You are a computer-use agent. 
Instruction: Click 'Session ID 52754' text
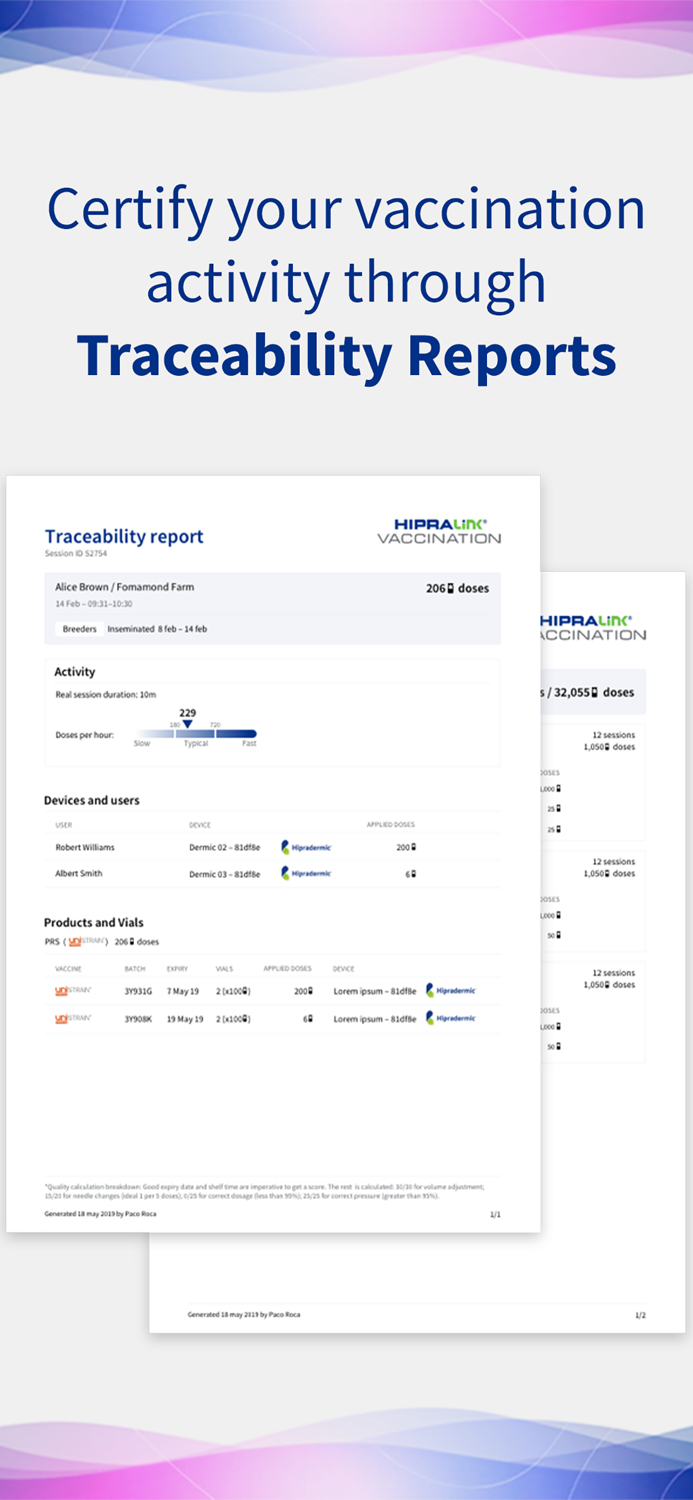tap(76, 553)
